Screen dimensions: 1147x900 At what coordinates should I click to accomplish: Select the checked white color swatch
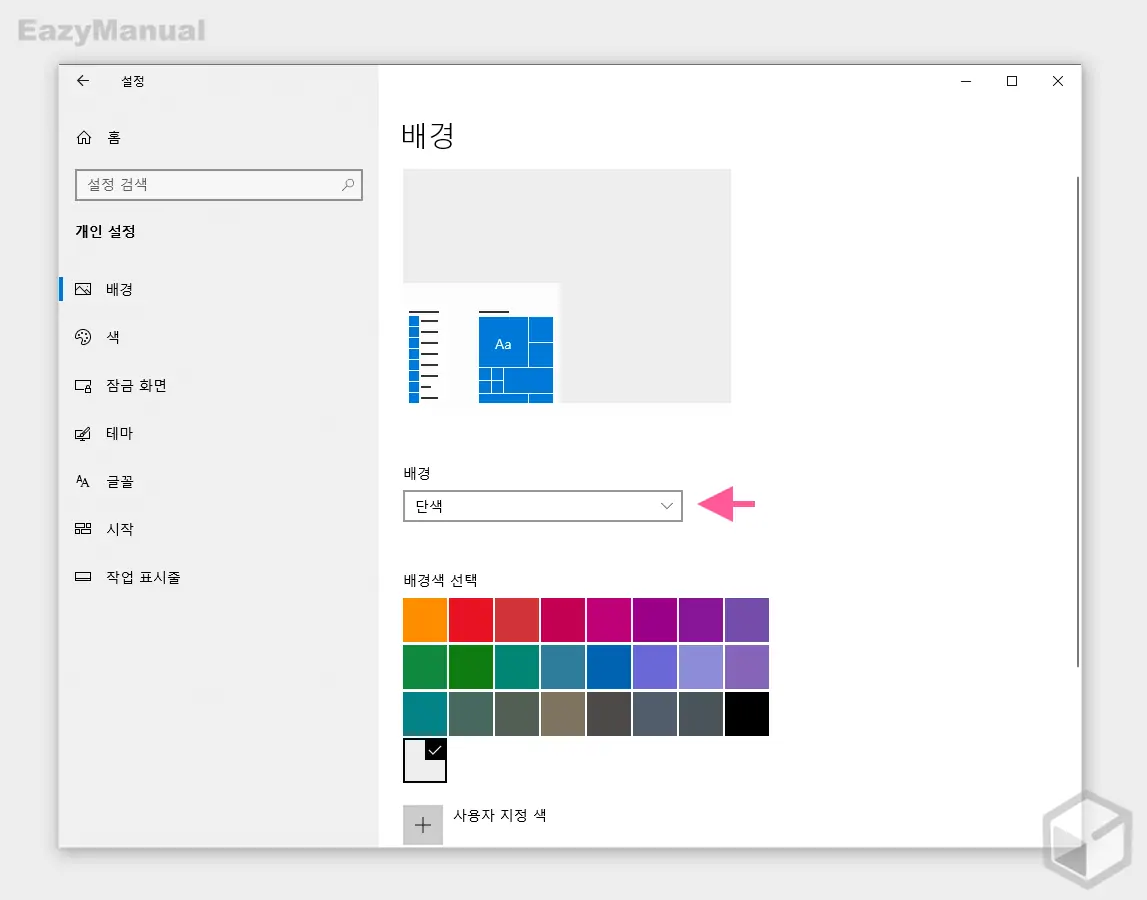pos(425,760)
